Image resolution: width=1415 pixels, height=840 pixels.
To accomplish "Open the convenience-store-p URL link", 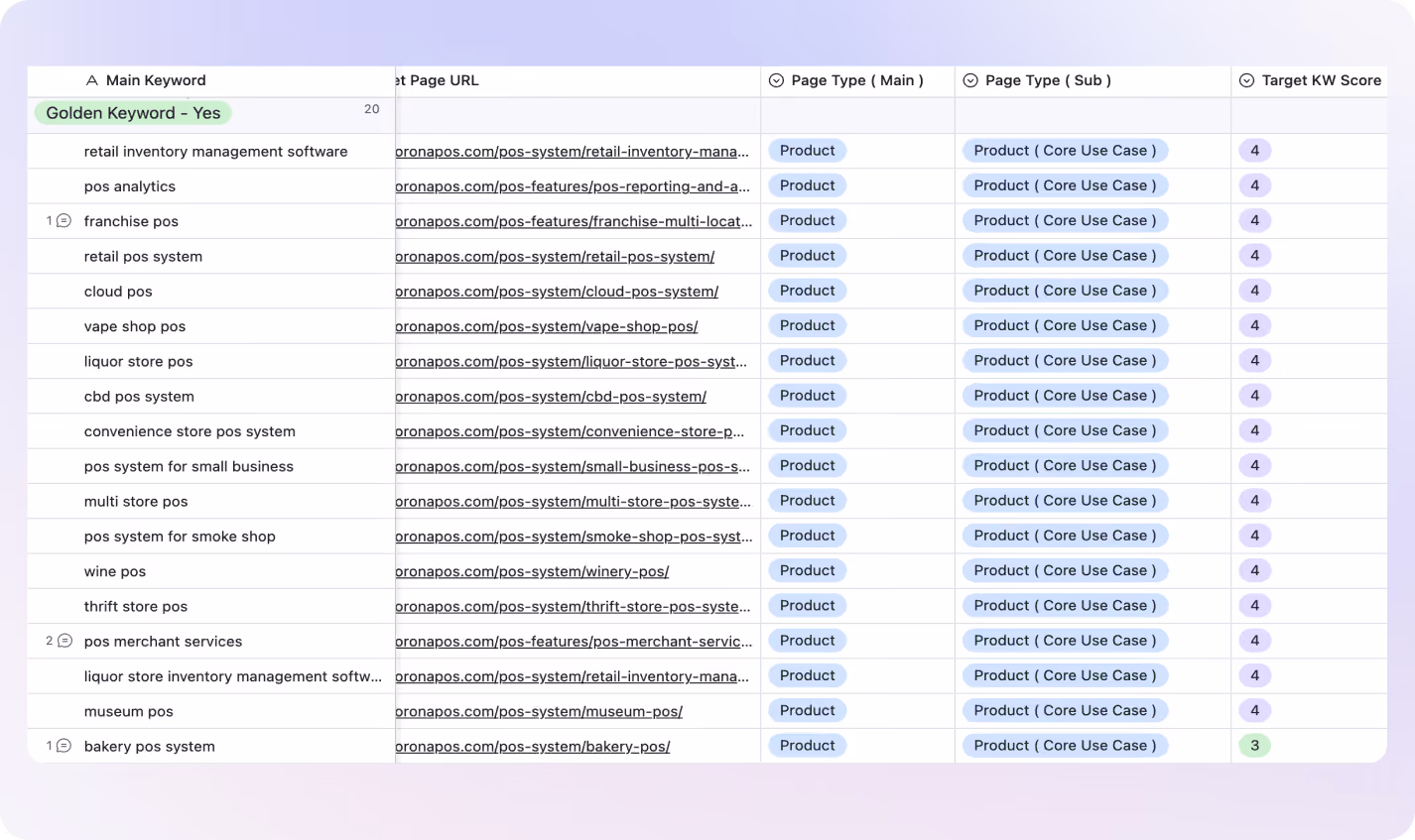I will point(571,431).
